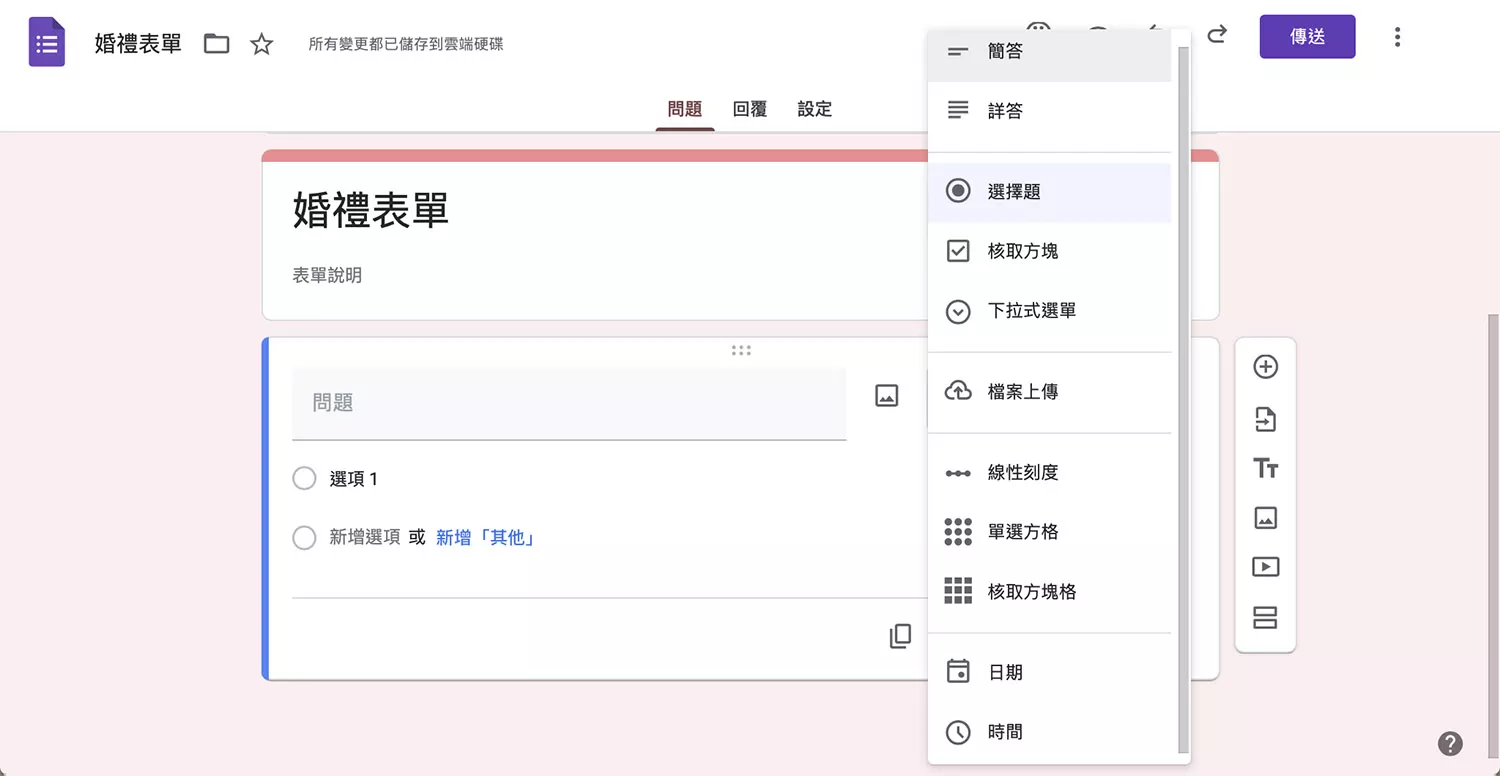Add title and description Tt icon
The image size is (1500, 776).
coord(1265,468)
